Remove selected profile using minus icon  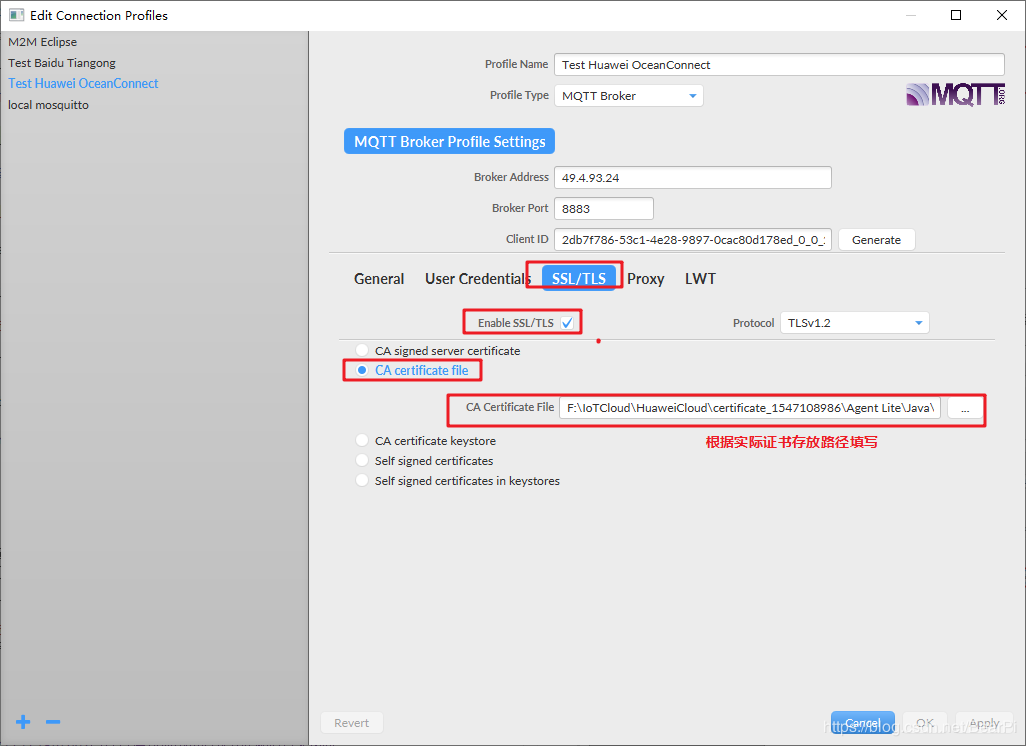[53, 722]
